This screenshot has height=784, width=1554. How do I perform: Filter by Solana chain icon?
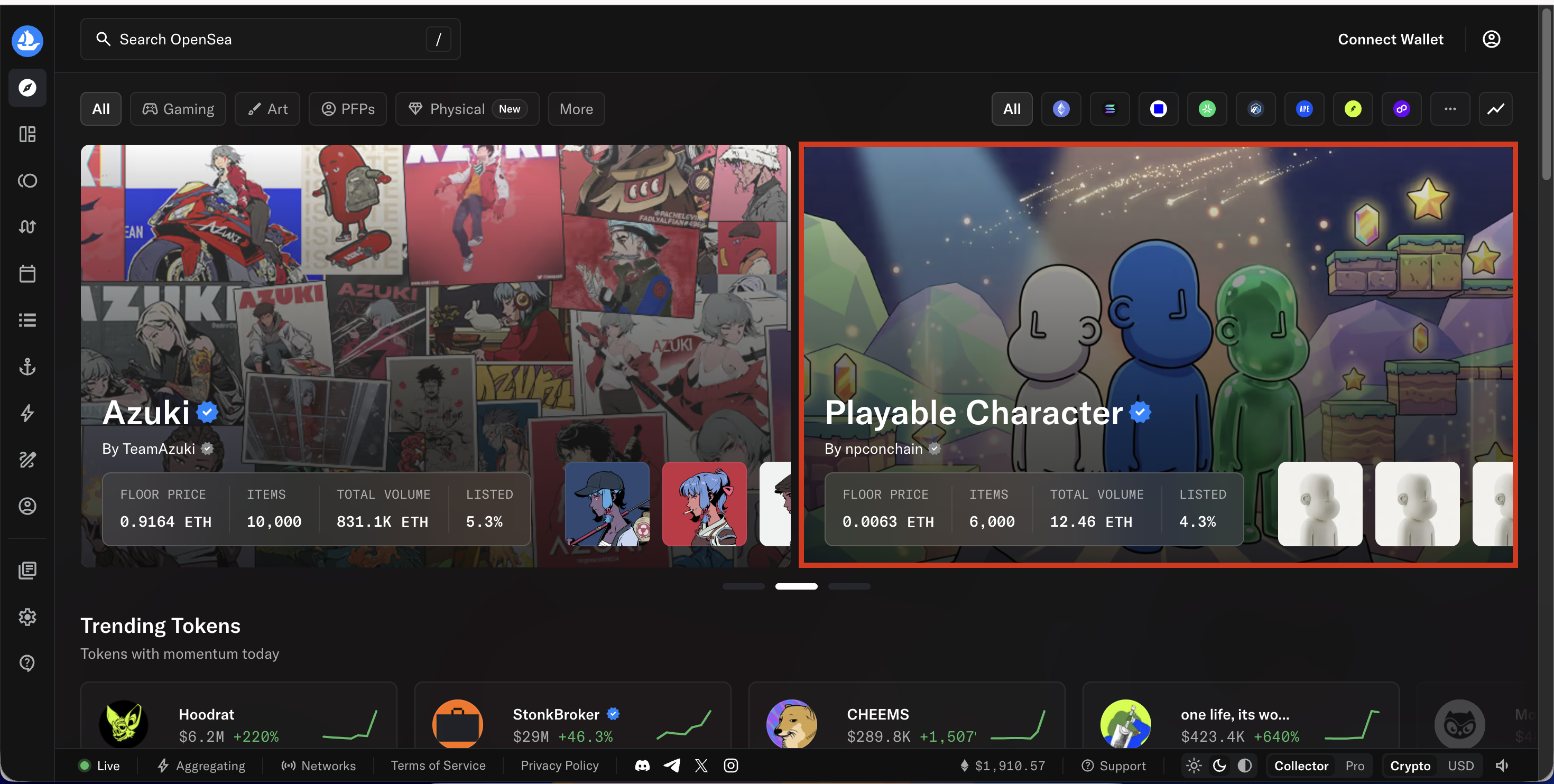1110,108
